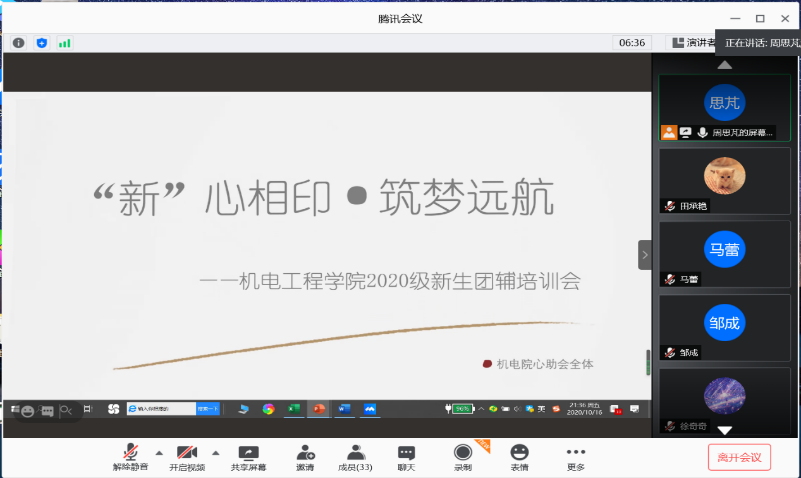Expand audio options arrow beside 解除静音
Viewport: 801px width, 478px height.
coord(159,452)
